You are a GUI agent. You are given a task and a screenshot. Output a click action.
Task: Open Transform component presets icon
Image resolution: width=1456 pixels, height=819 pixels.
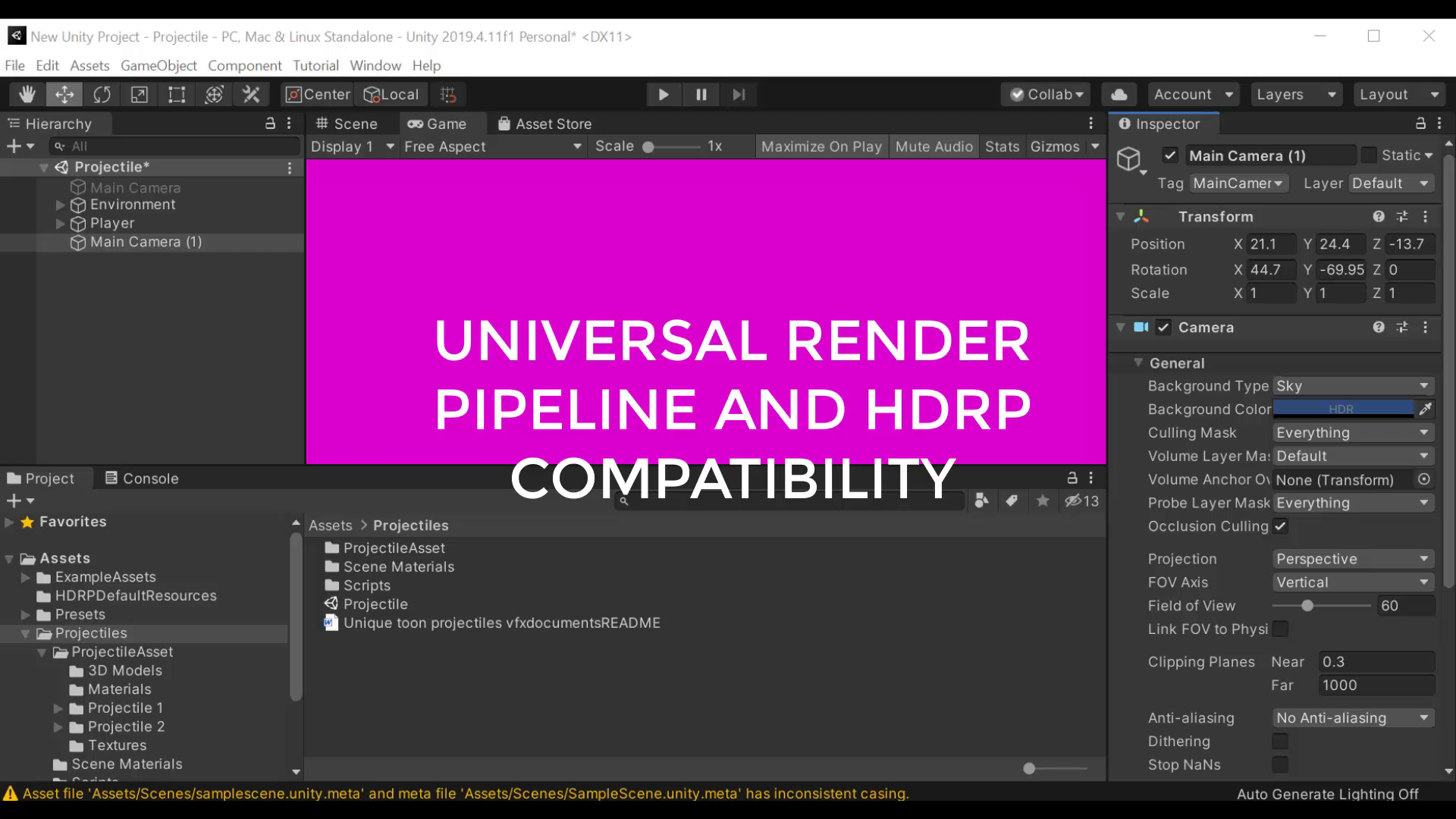(x=1402, y=216)
